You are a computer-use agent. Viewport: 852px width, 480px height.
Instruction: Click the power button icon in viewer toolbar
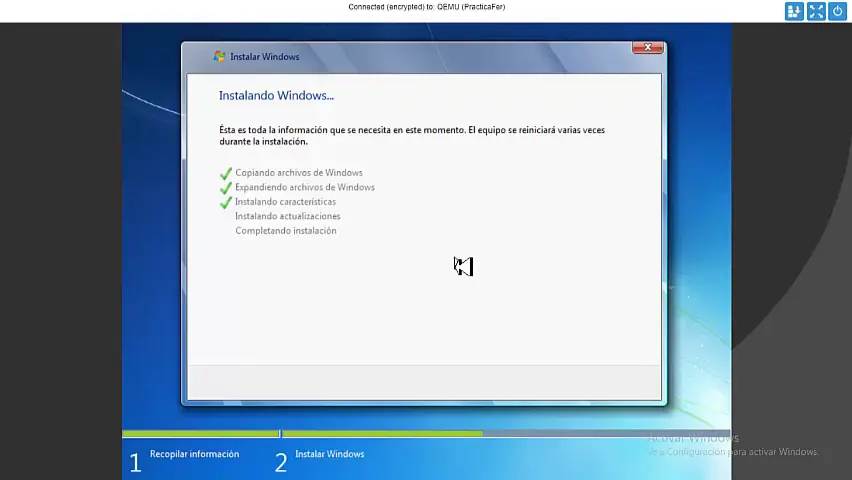(837, 11)
